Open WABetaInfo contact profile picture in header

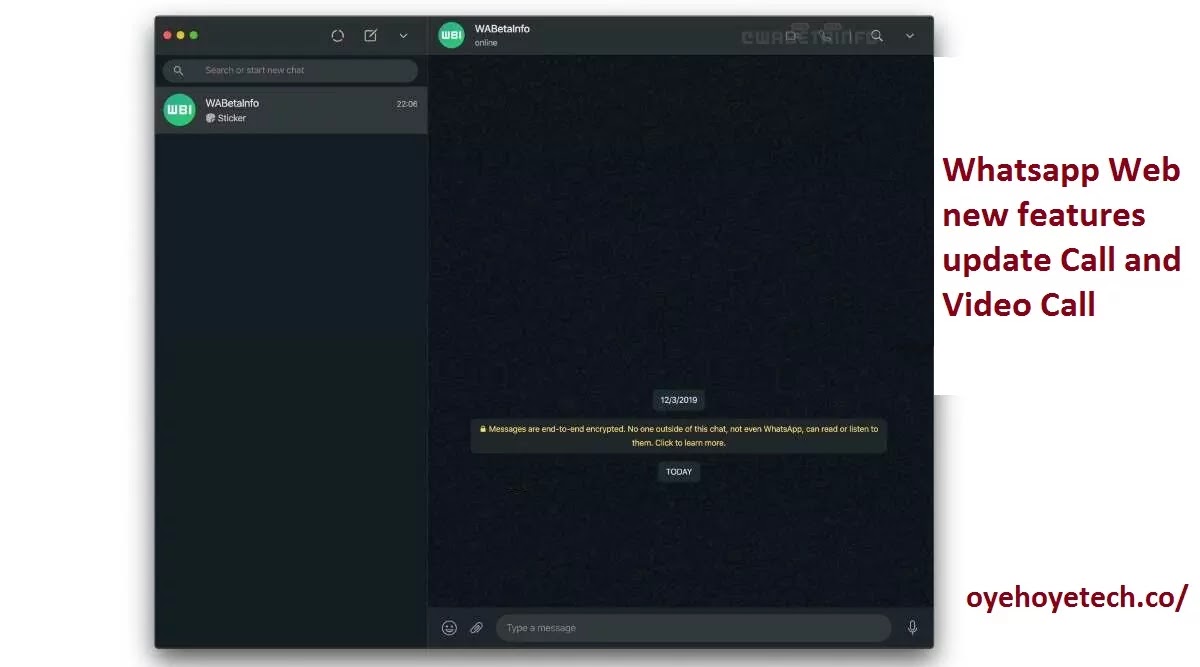[452, 35]
